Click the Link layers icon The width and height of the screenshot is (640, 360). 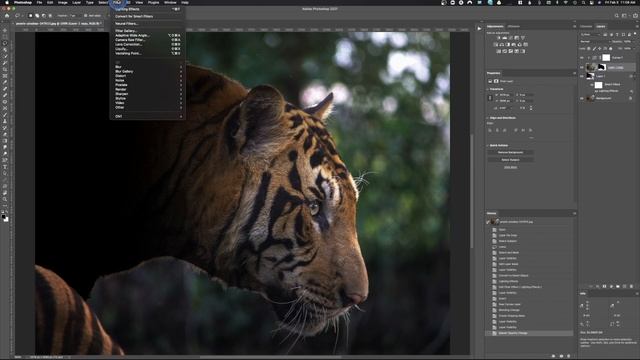(591, 287)
